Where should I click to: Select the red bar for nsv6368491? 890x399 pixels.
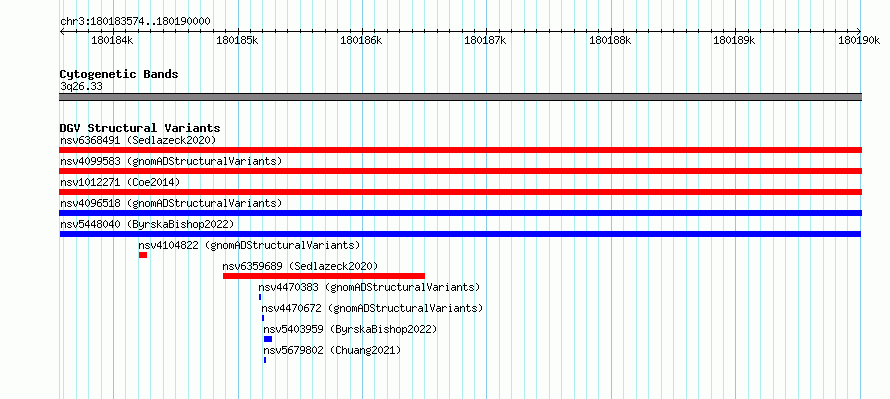(x=460, y=150)
